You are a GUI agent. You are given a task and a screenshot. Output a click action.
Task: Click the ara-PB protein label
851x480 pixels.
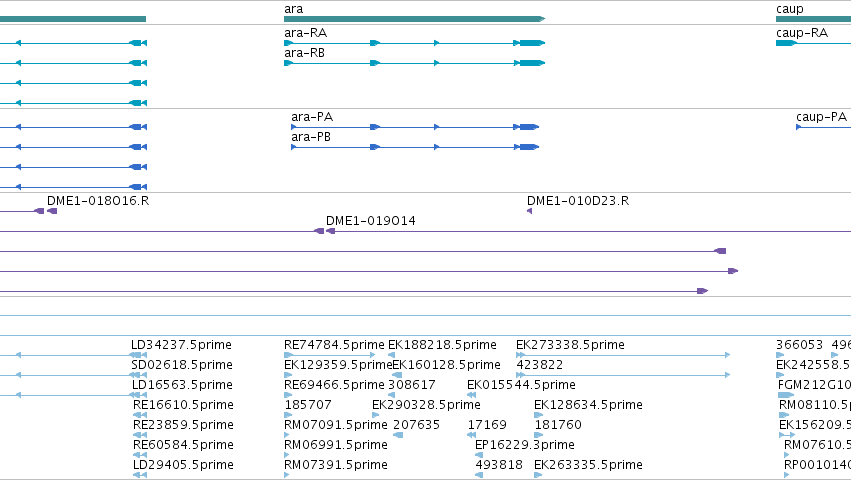311,137
